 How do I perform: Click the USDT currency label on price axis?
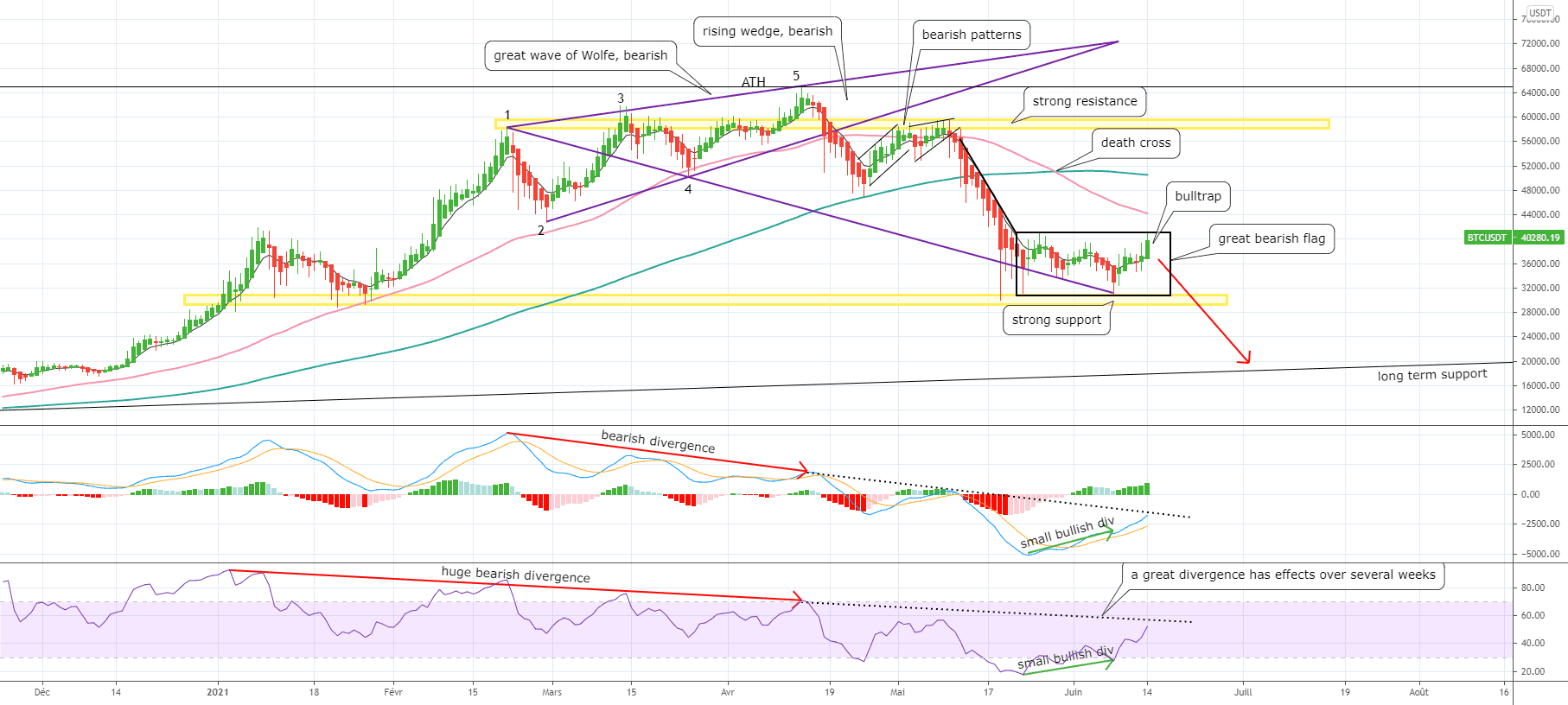tap(1539, 13)
